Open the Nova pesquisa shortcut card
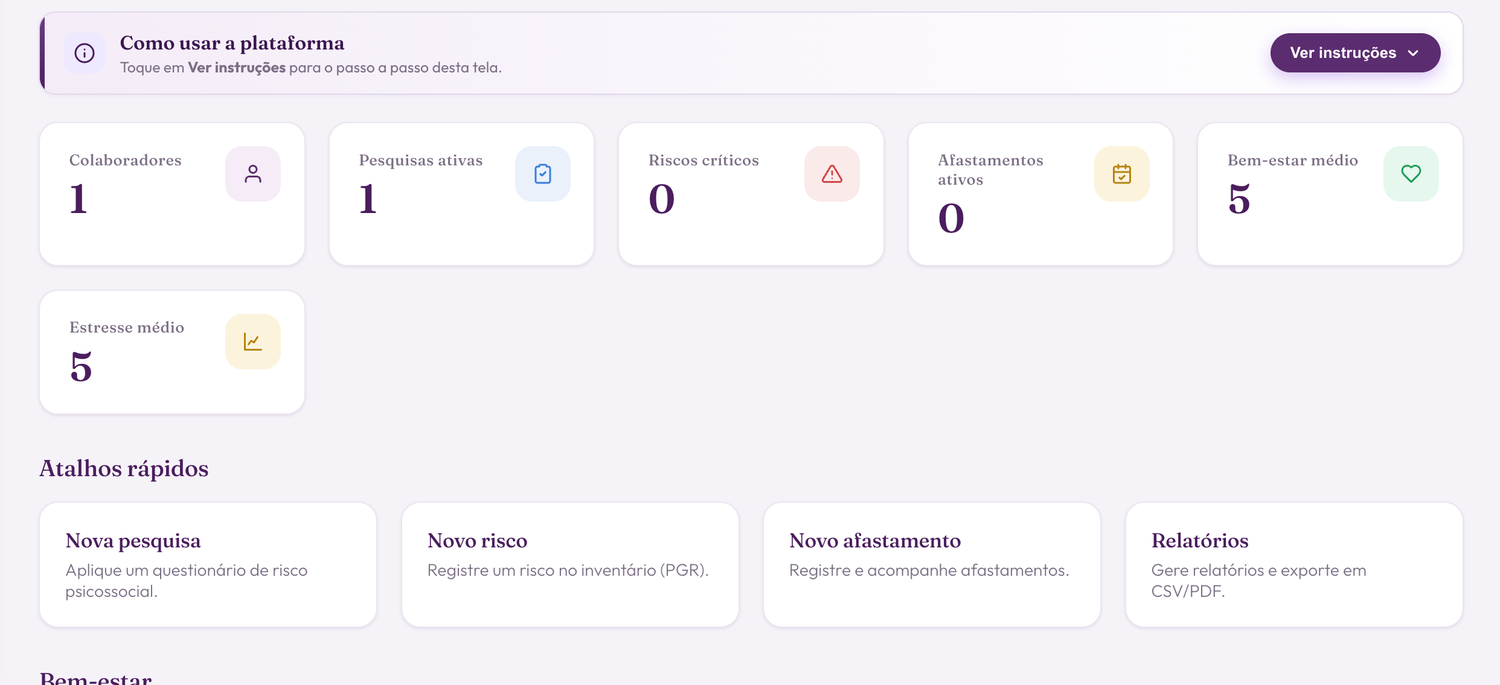Viewport: 1500px width, 685px height. [208, 565]
